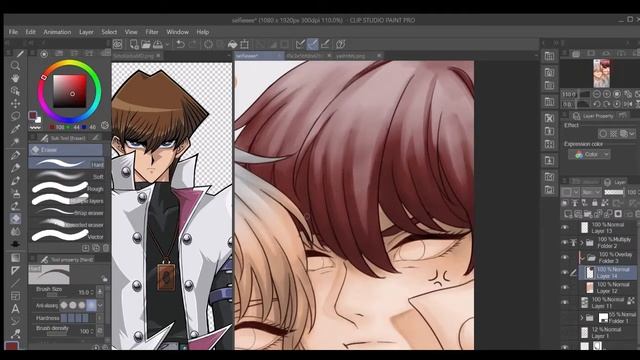Select the Hard eraser sub tool

(x=66, y=164)
